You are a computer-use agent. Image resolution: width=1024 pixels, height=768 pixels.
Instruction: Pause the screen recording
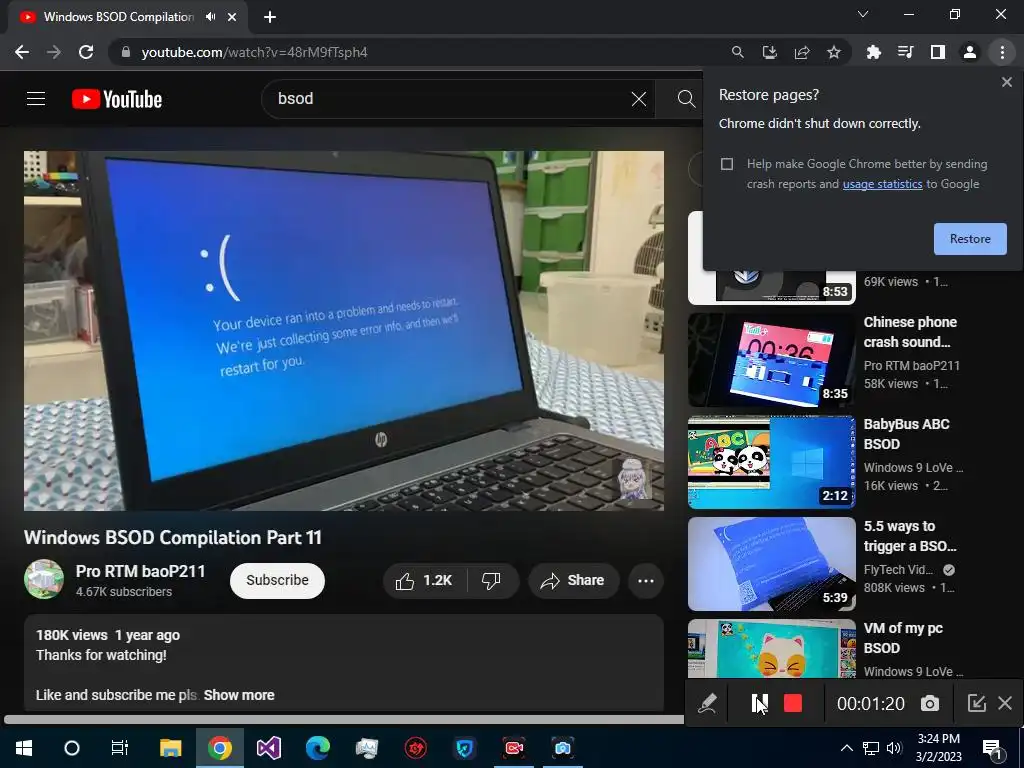[x=760, y=703]
